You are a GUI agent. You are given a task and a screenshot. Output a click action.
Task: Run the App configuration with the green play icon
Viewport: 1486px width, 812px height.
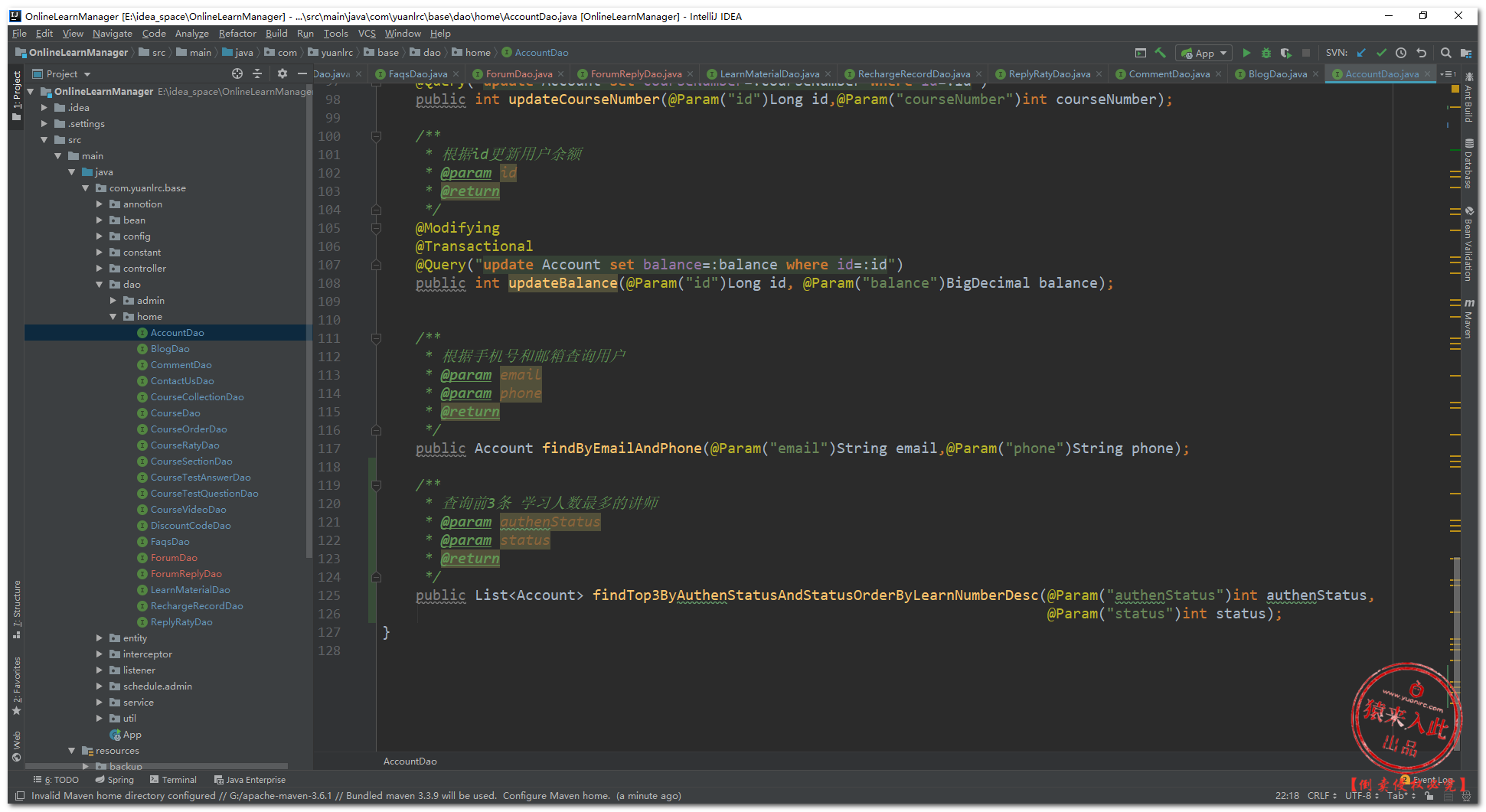click(1246, 53)
